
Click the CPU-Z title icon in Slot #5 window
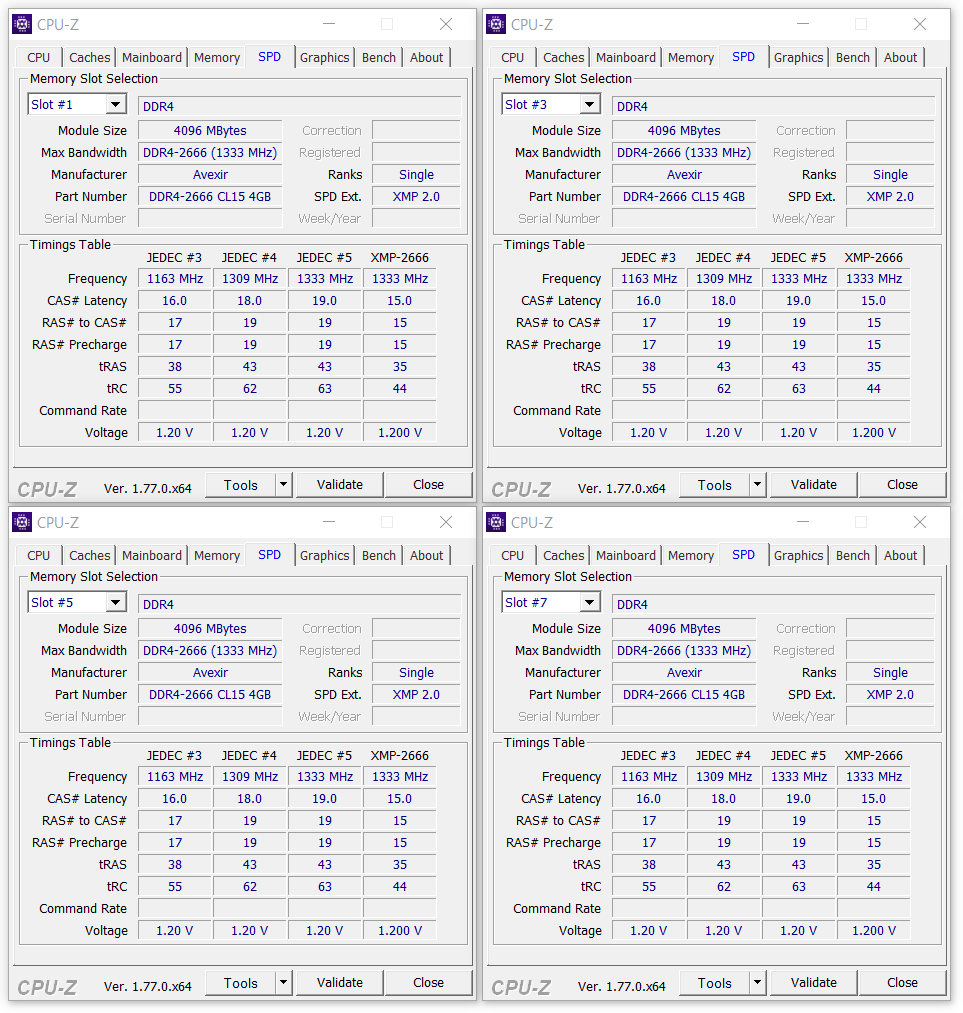click(x=22, y=522)
